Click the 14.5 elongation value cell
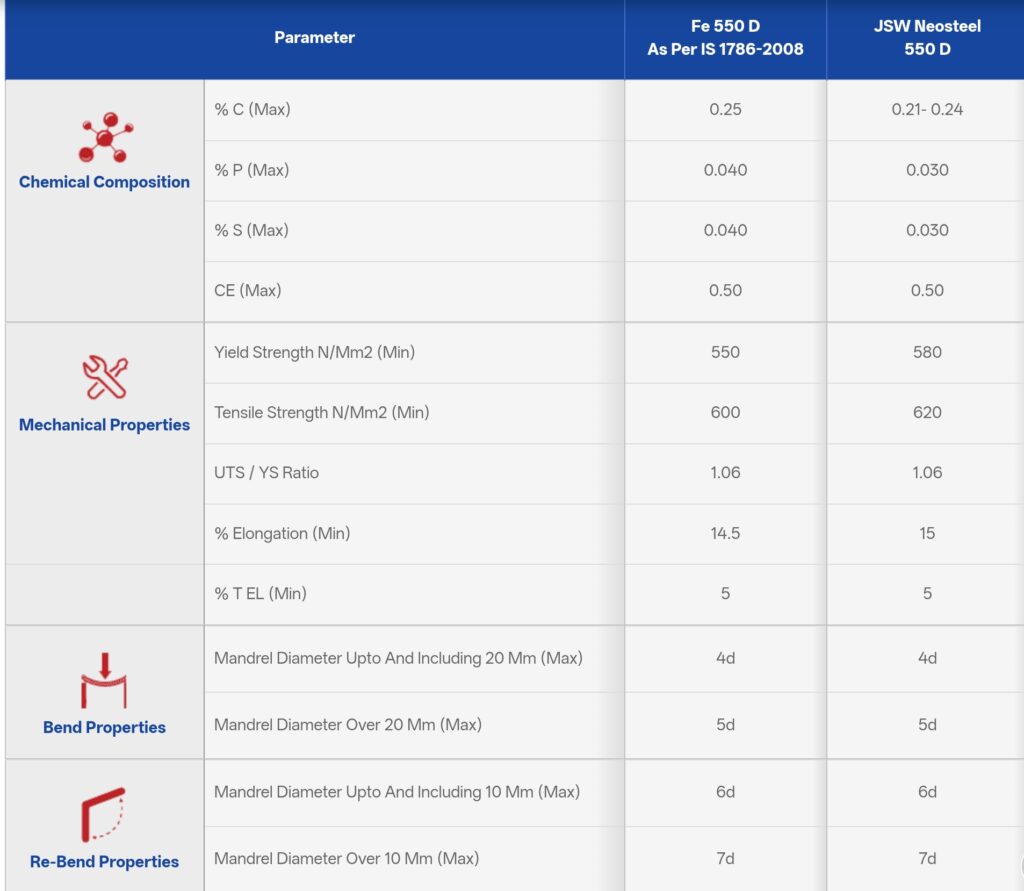 click(725, 533)
